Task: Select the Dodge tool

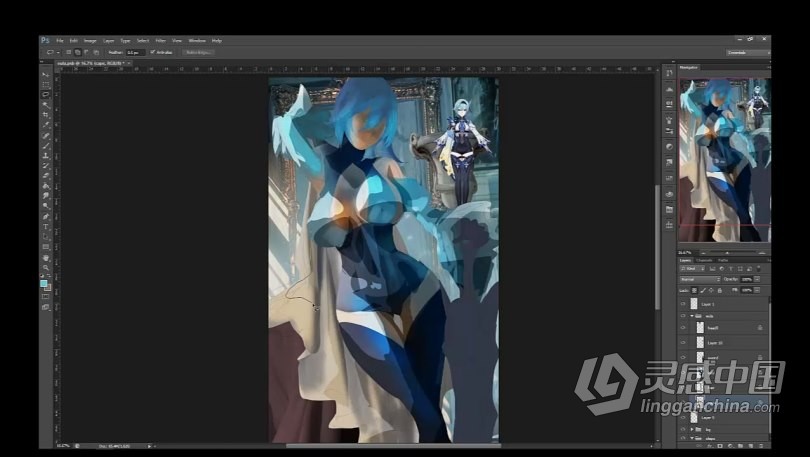Action: [x=45, y=207]
